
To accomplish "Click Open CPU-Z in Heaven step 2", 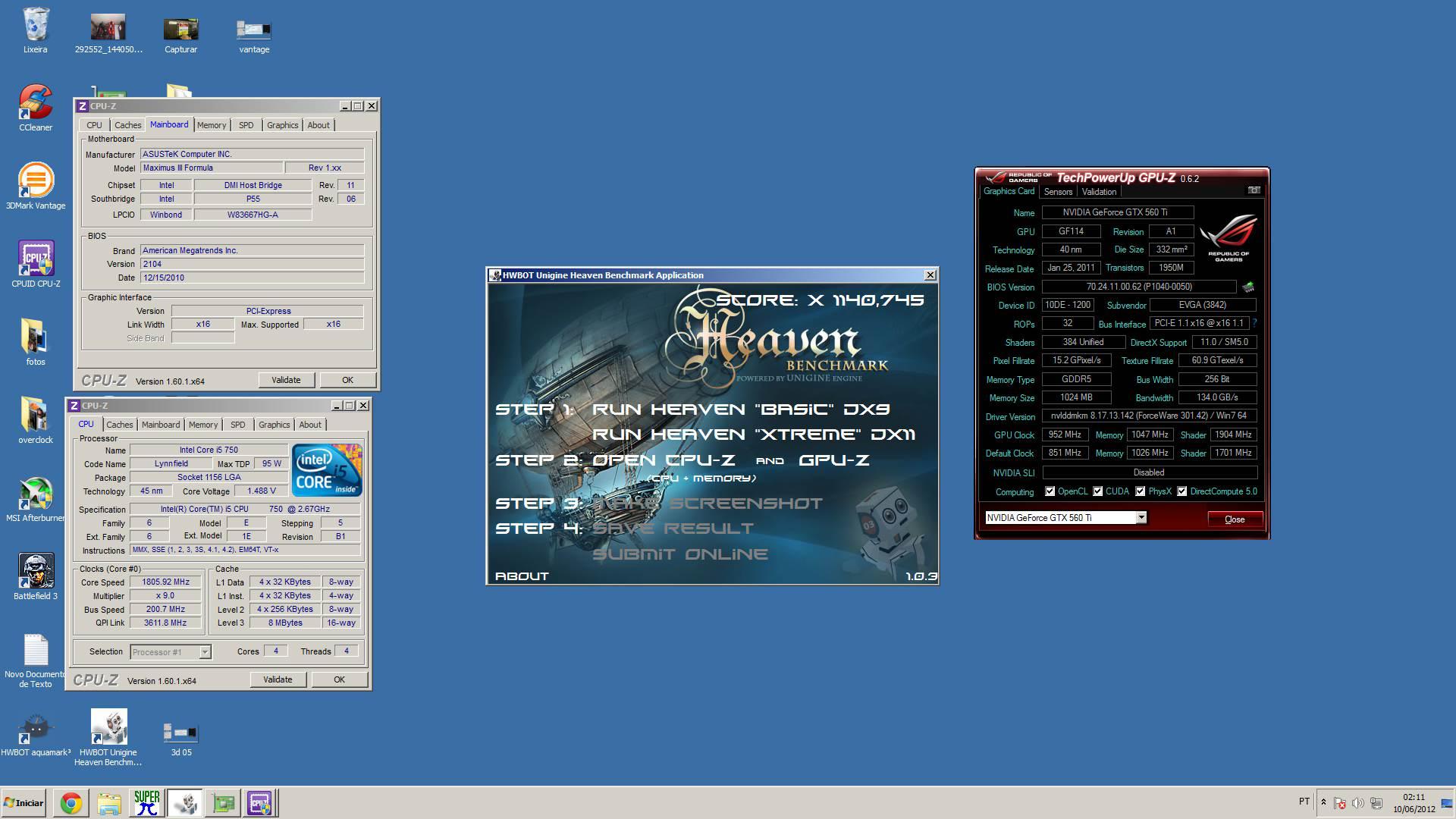I will (x=664, y=460).
